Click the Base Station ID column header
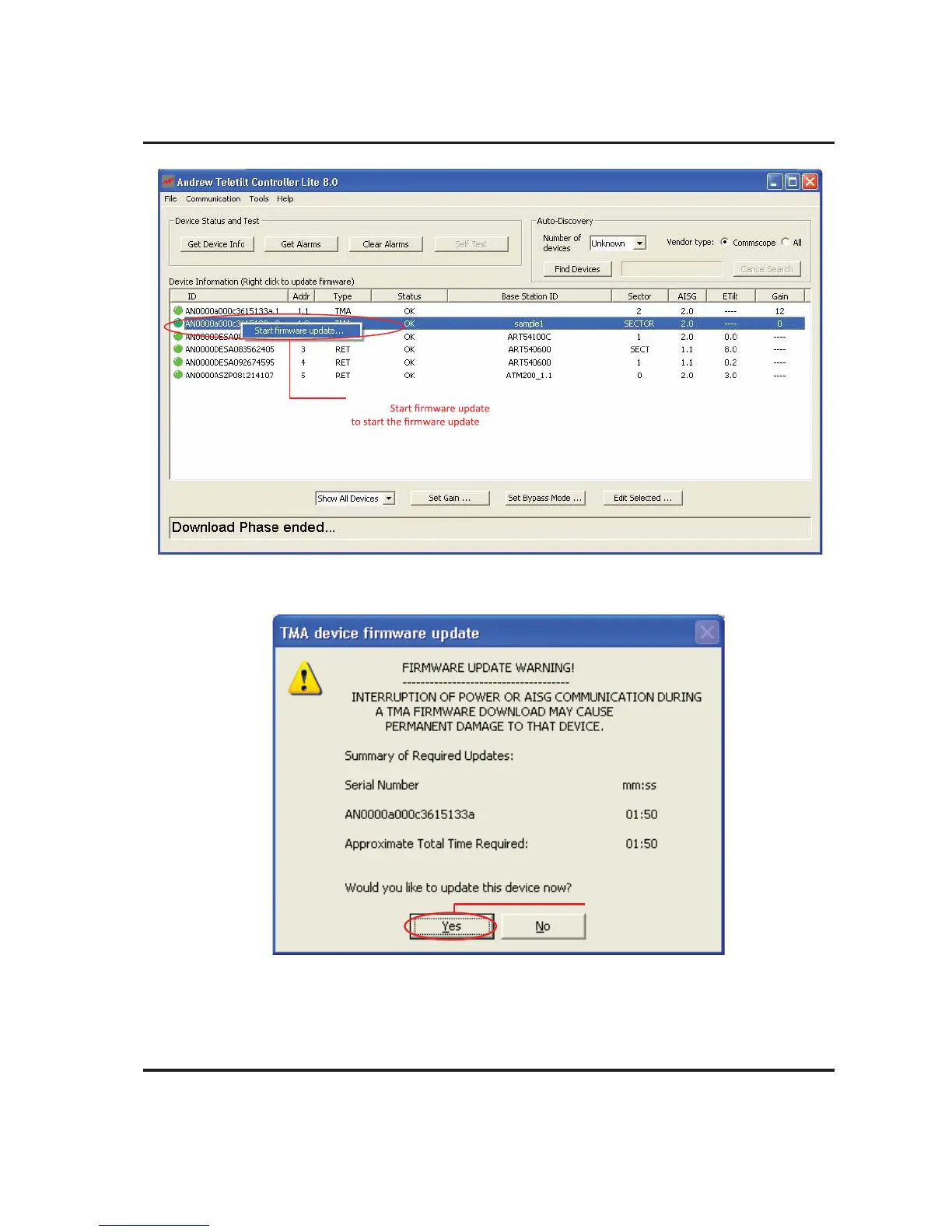Screen dimensions: 952x1232 (530, 296)
